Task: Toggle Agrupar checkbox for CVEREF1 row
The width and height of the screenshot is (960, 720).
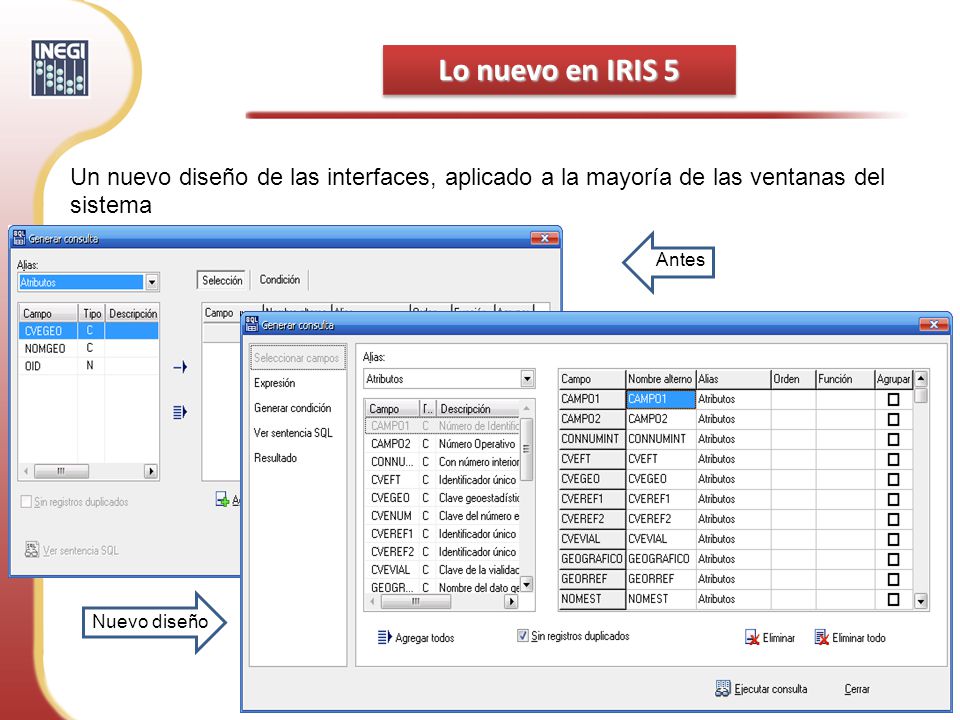Action: 893,500
